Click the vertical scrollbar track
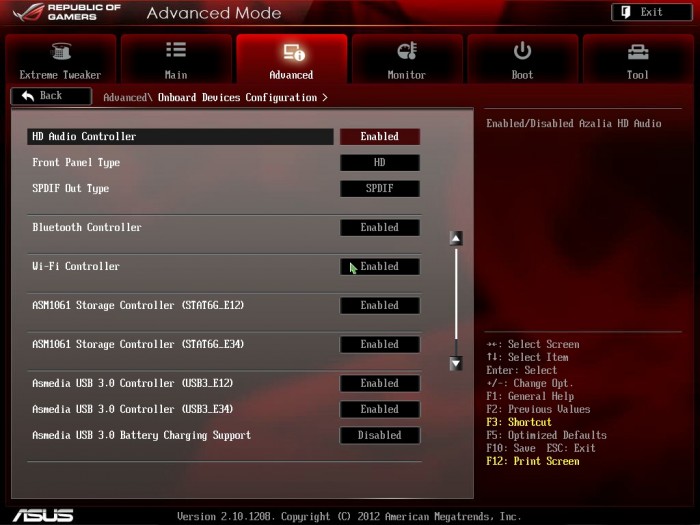700x525 pixels. click(456, 300)
